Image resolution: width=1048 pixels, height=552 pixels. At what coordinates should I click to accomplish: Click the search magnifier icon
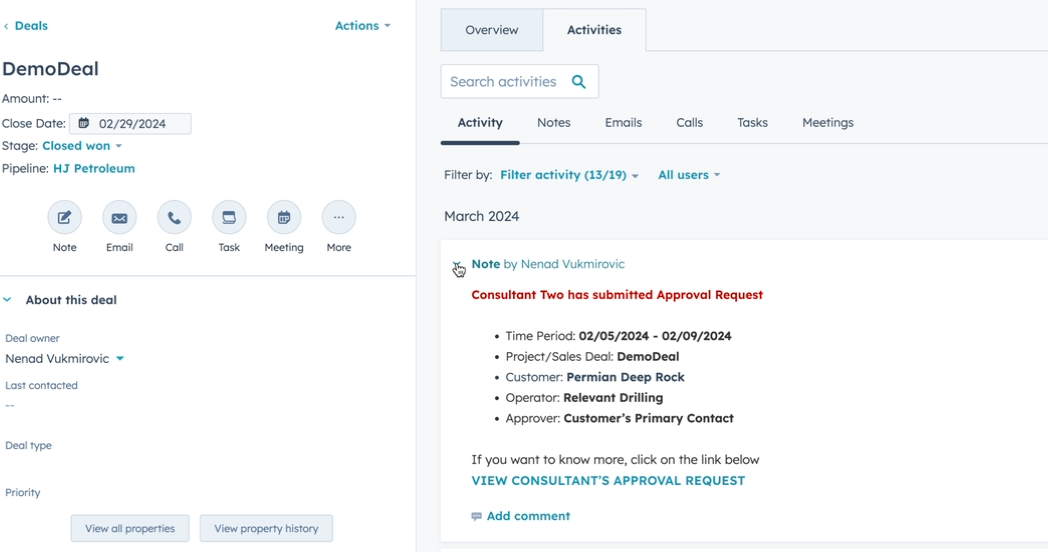click(578, 82)
